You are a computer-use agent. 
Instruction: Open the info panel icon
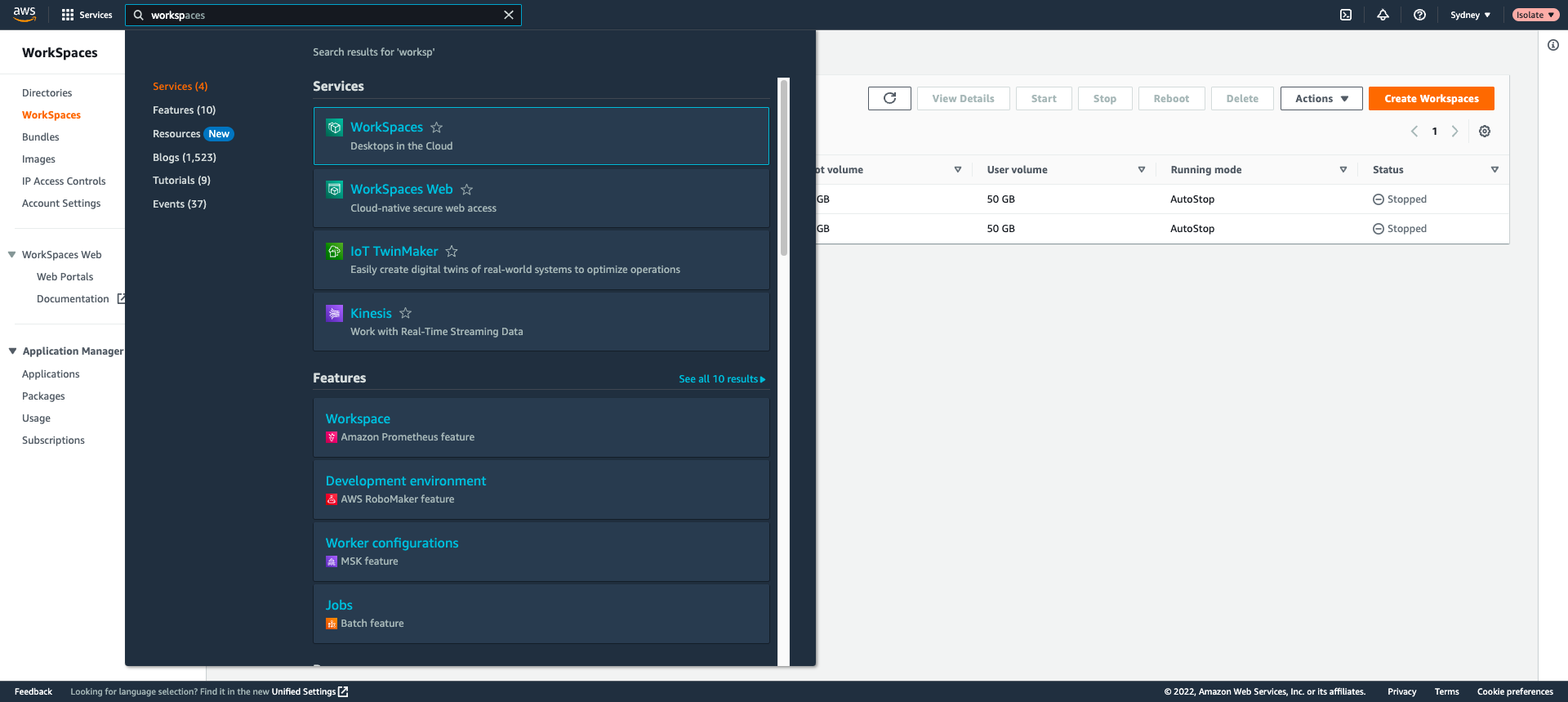[x=1553, y=45]
